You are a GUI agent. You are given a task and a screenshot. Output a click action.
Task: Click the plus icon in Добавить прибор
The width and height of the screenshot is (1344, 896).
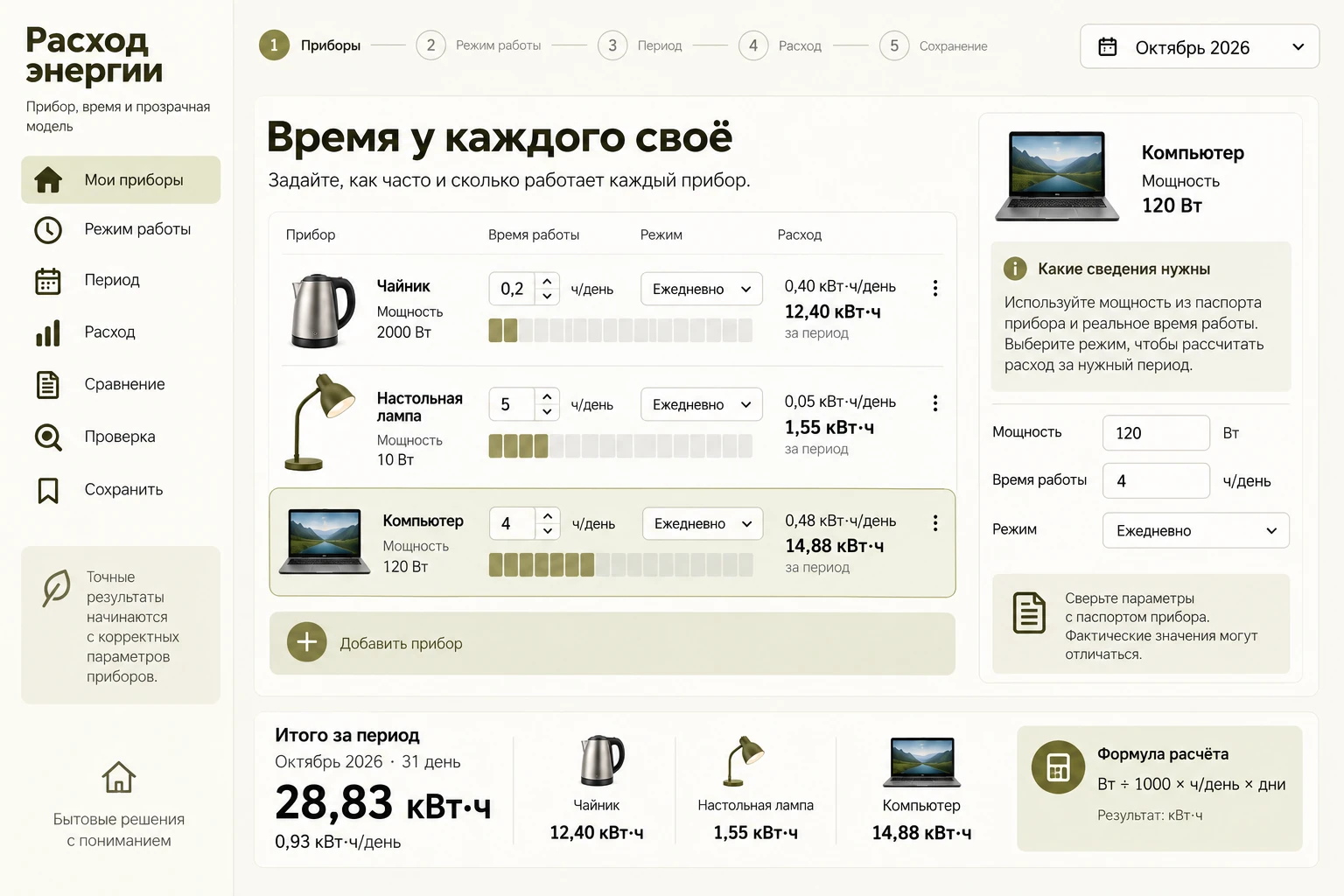point(306,642)
